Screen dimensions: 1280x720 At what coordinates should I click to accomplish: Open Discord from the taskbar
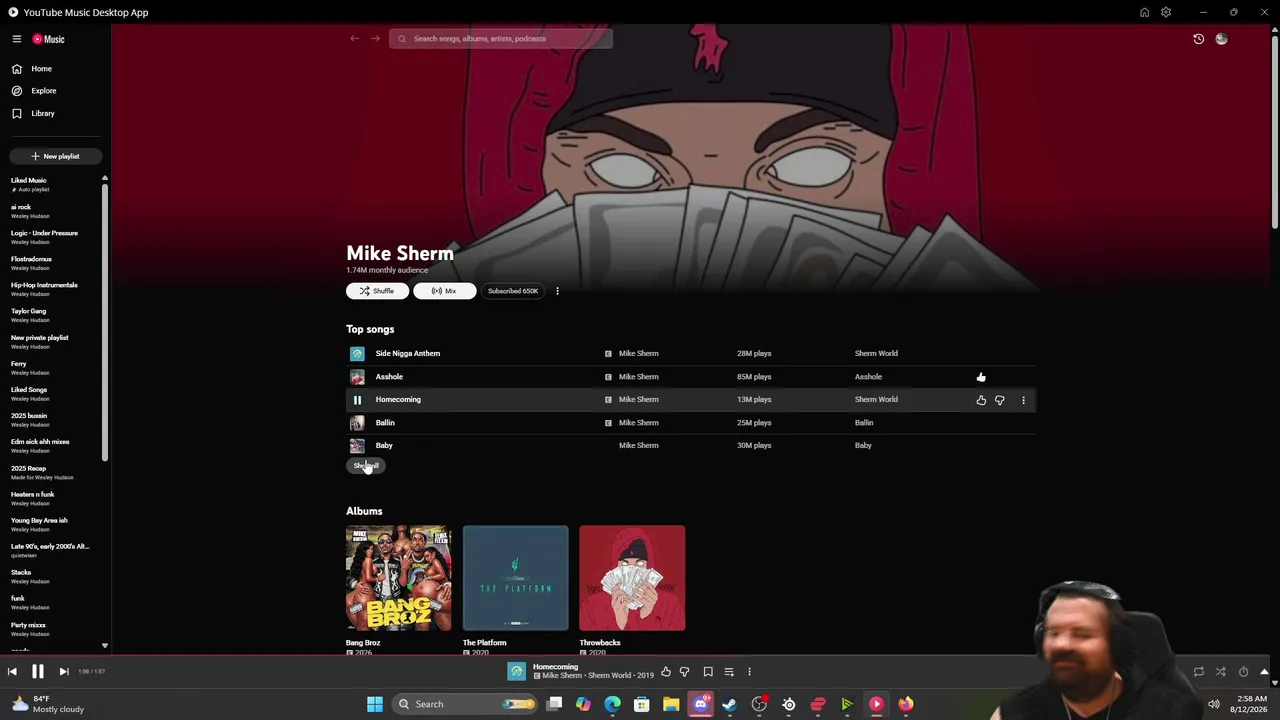pyautogui.click(x=700, y=704)
